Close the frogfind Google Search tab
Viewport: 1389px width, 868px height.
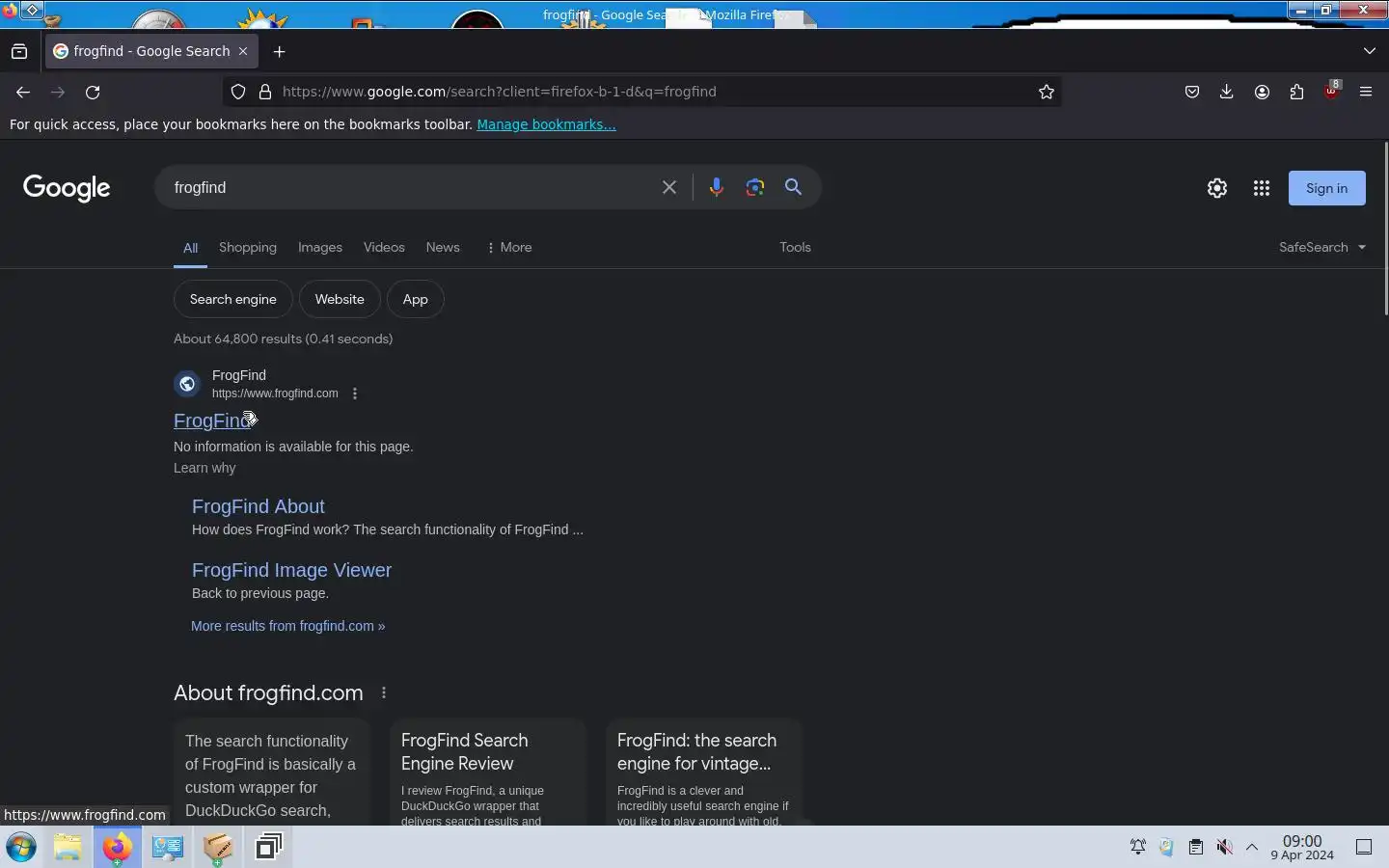[x=243, y=51]
